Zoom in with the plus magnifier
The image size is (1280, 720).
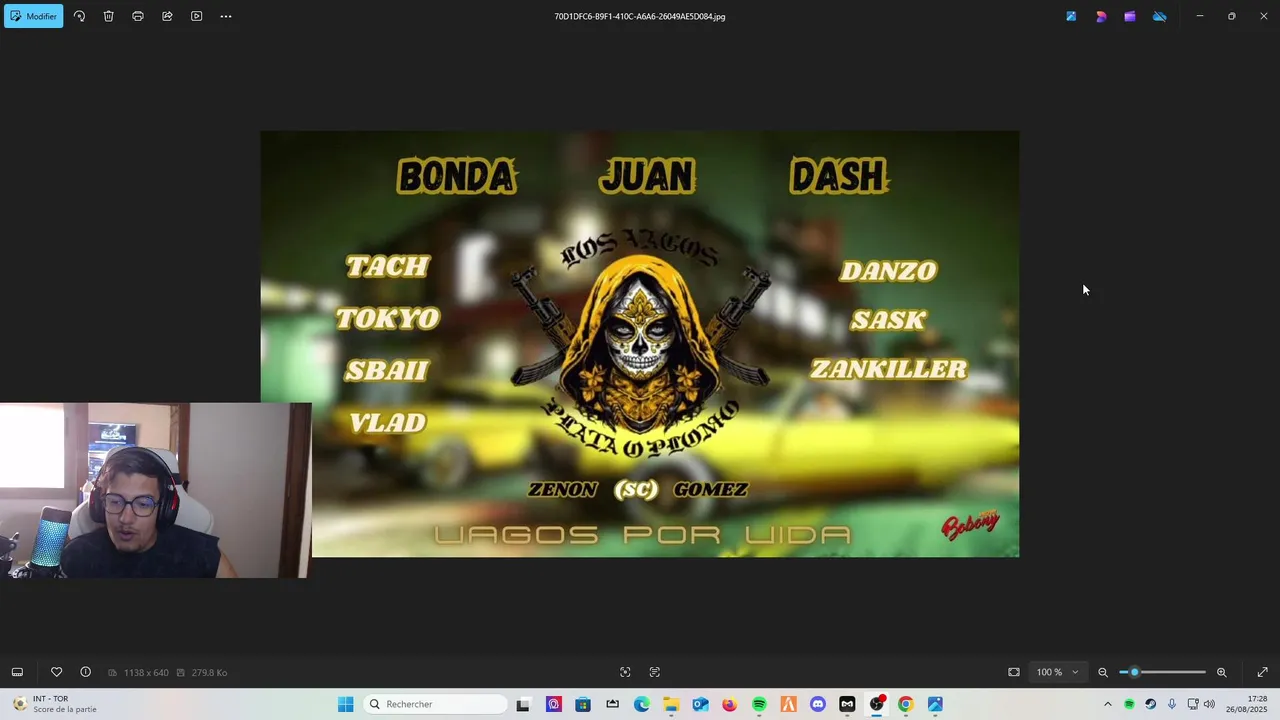point(1221,672)
